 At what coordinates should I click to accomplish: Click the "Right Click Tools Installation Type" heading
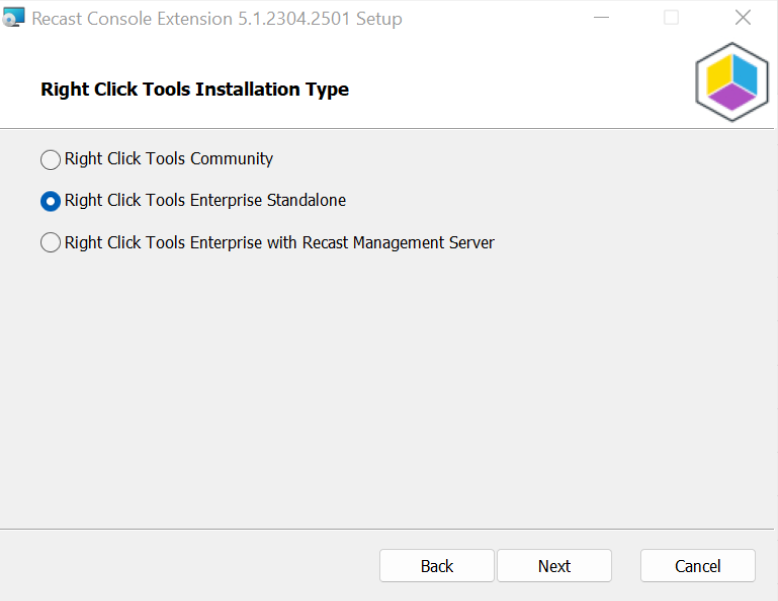[x=195, y=90]
